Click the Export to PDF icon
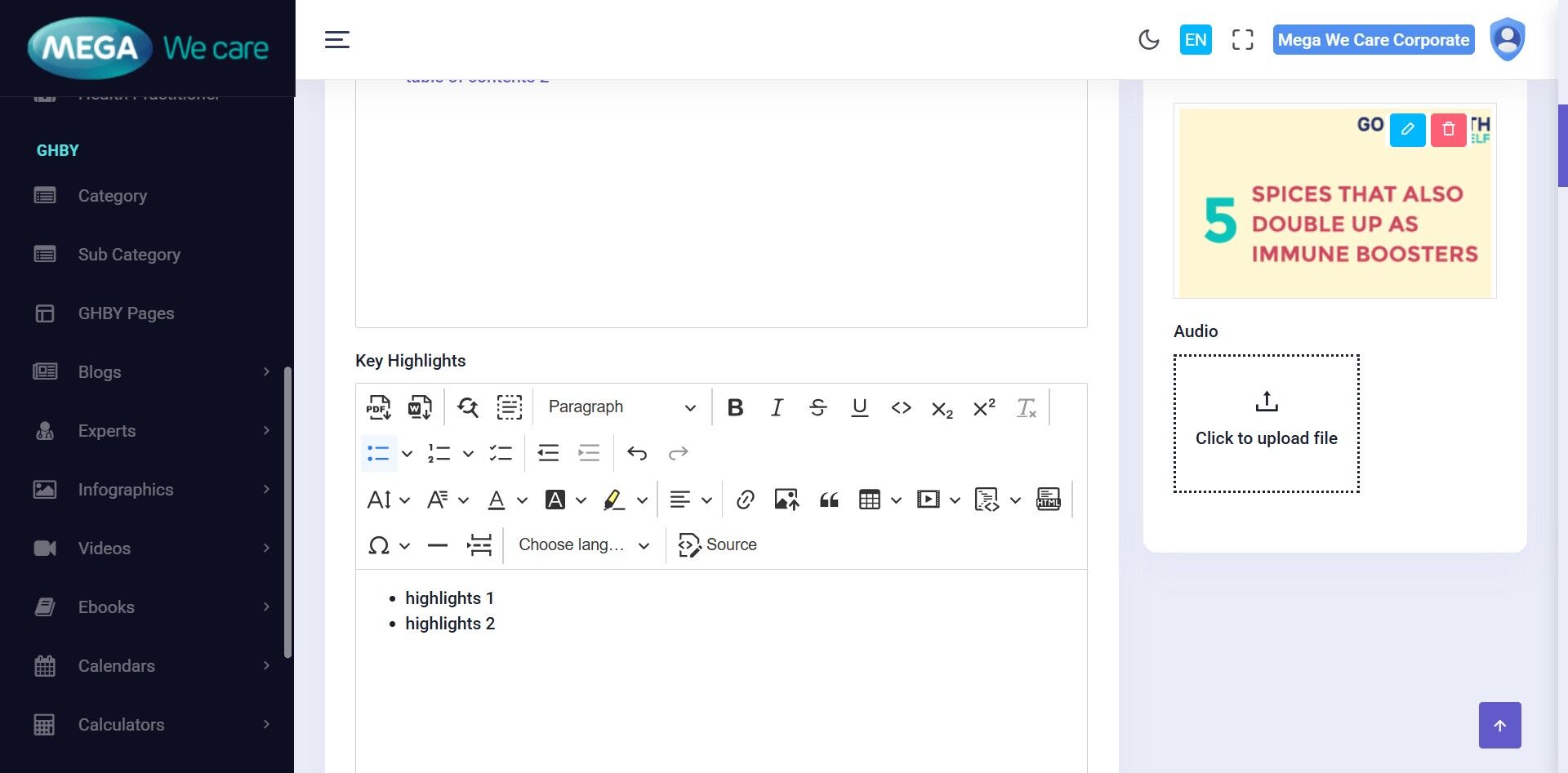Image resolution: width=1568 pixels, height=773 pixels. pyautogui.click(x=378, y=407)
